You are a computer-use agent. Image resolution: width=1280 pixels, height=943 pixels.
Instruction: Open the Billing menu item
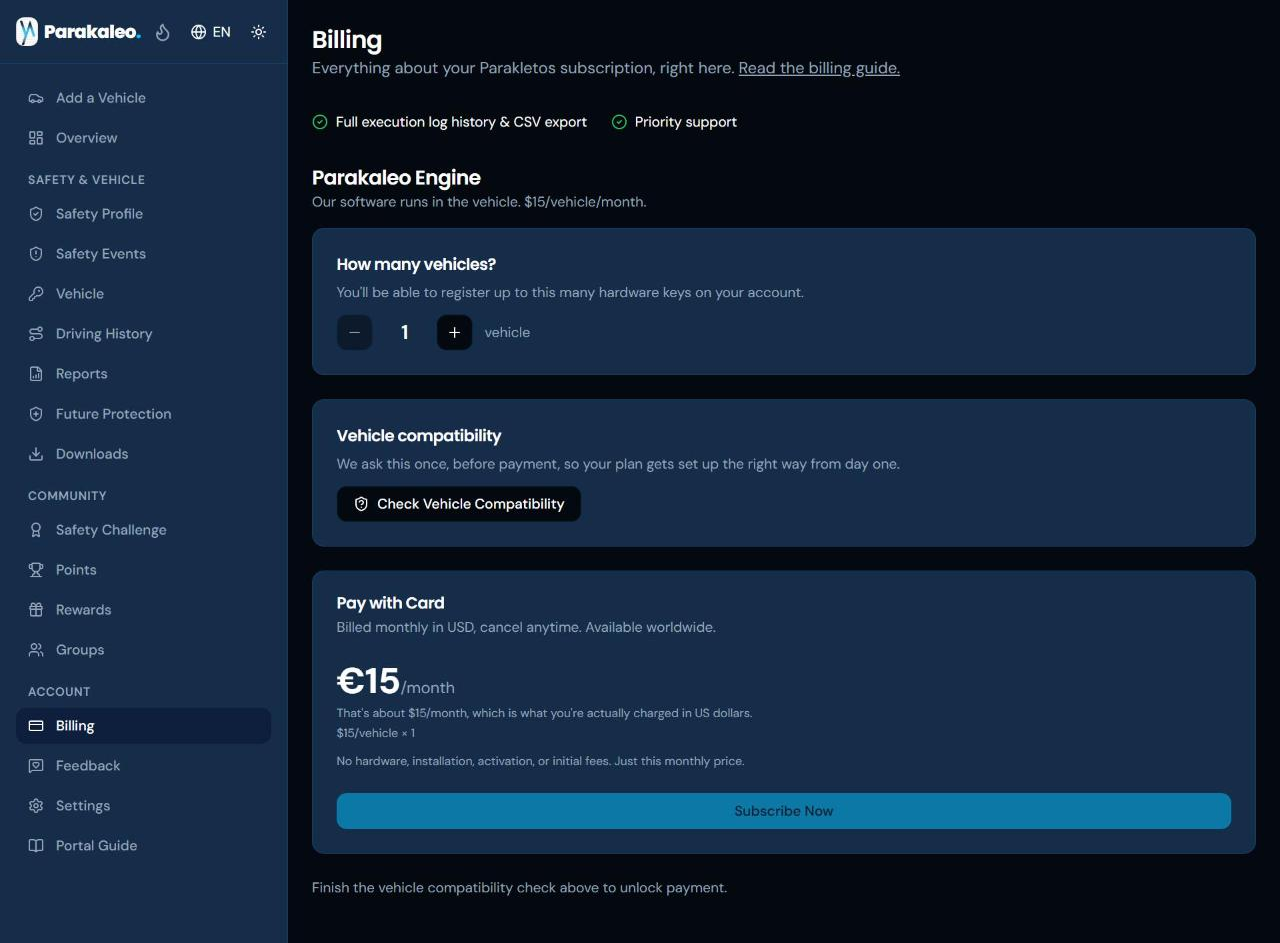pos(143,726)
